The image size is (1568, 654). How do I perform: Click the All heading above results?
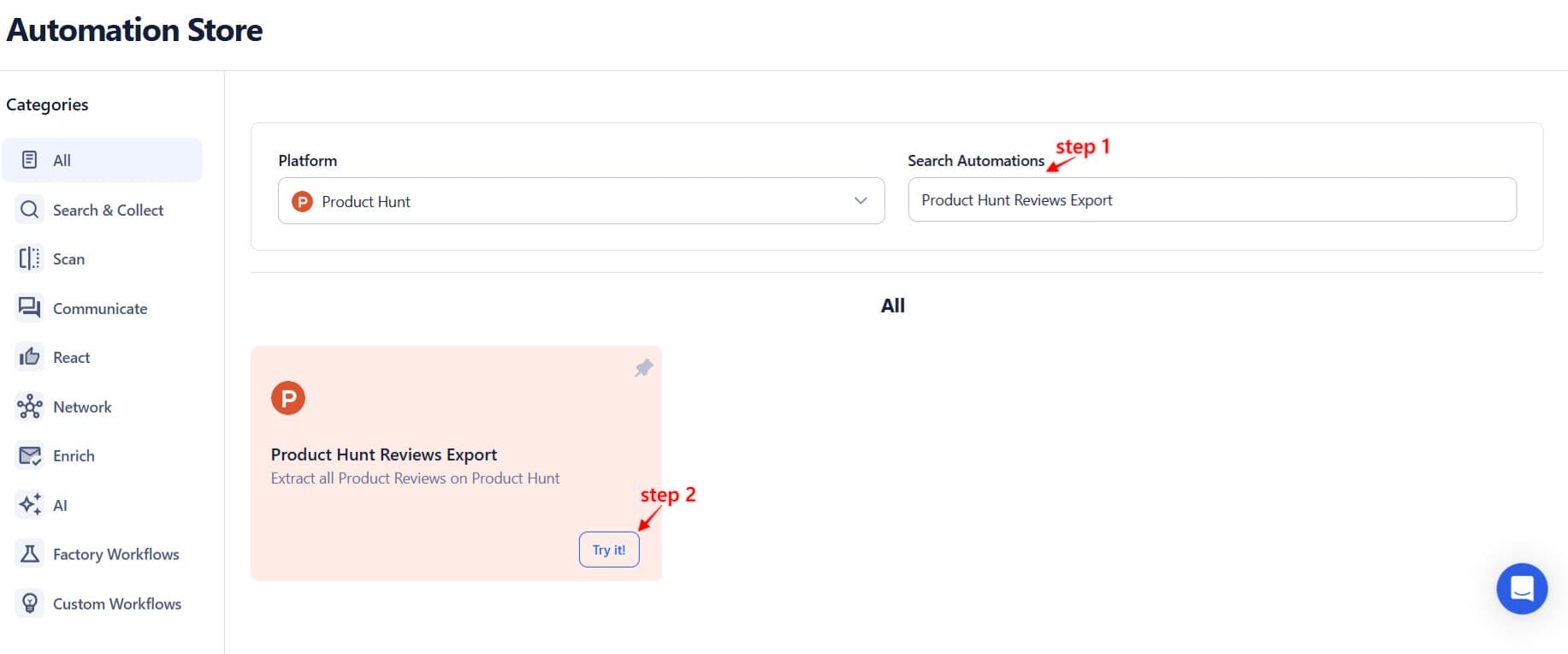[892, 305]
